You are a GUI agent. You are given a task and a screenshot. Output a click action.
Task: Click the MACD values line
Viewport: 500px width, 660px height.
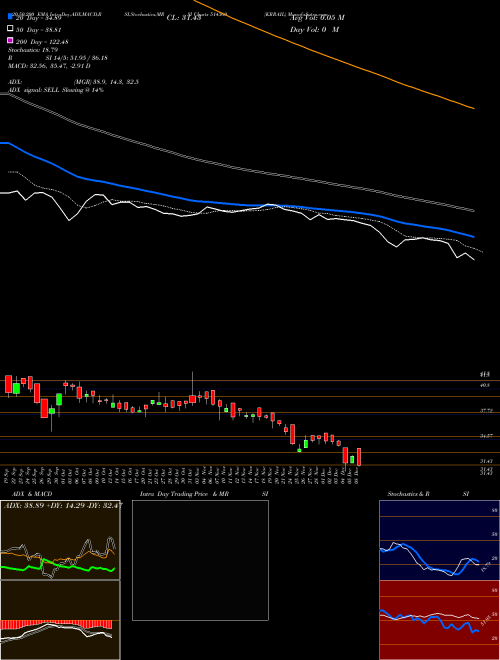[x=49, y=66]
